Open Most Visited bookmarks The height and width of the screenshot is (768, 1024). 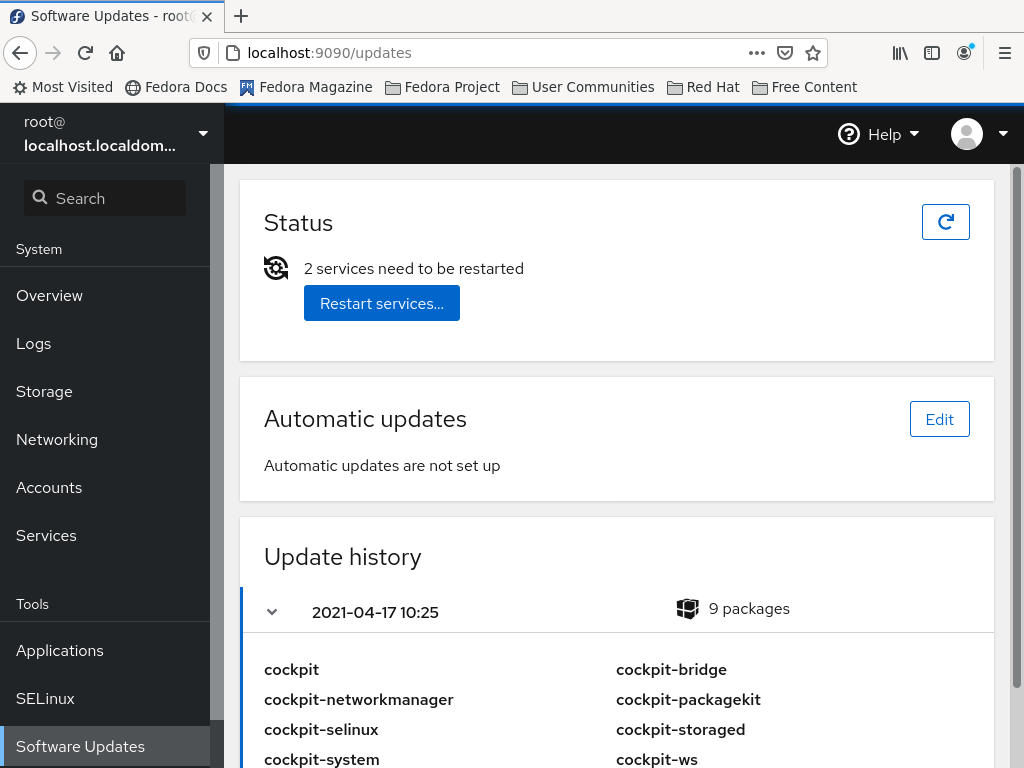(63, 87)
